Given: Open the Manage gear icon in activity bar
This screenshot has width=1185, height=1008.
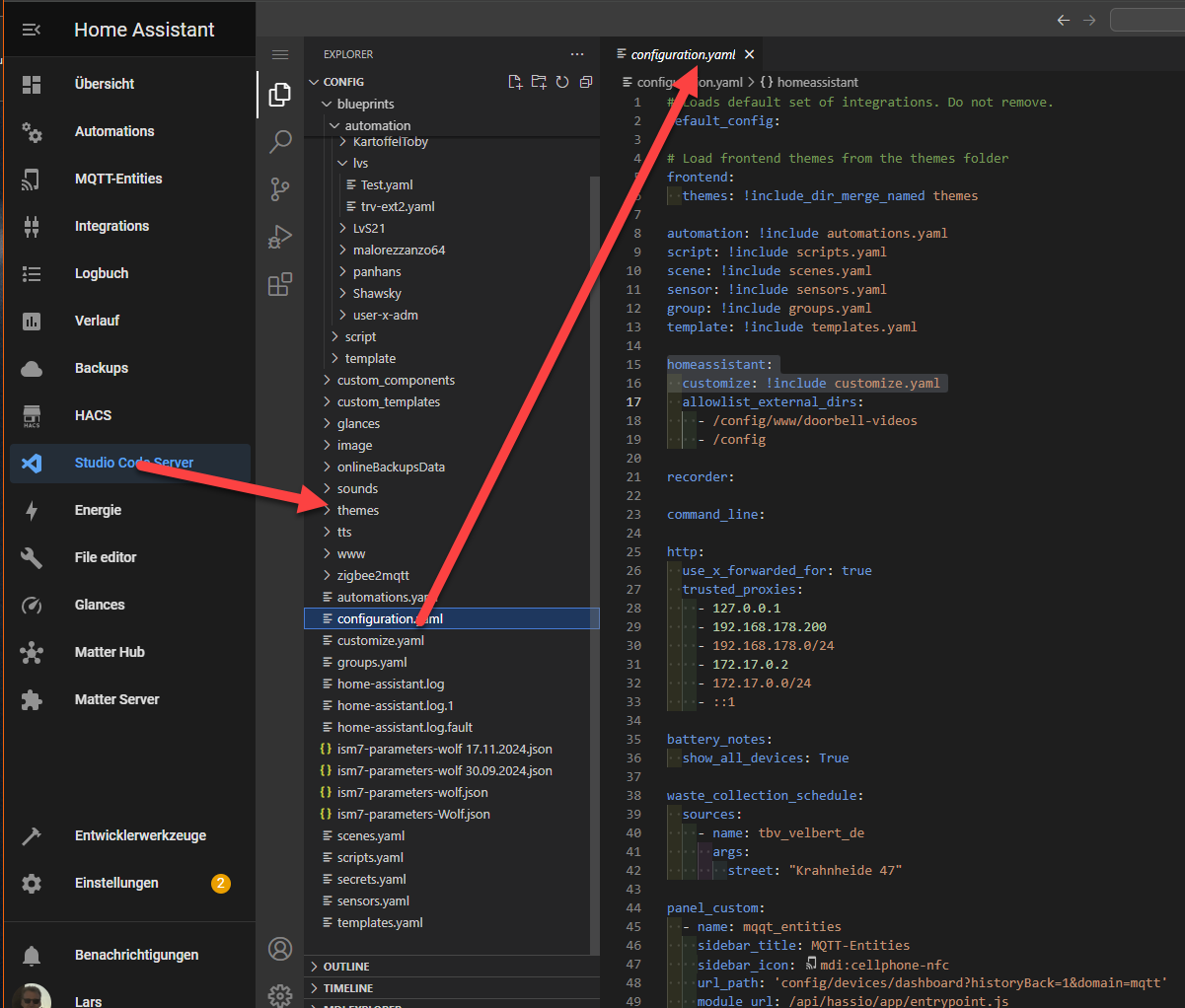Looking at the screenshot, I should pos(280,994).
